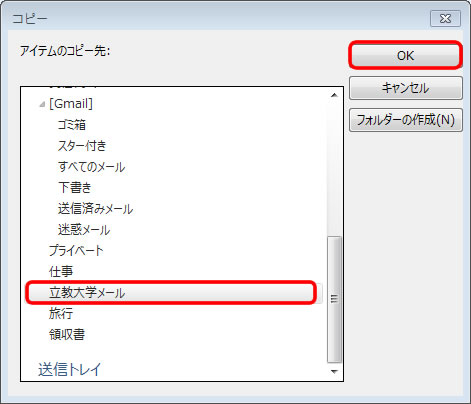This screenshot has width=471, height=404.
Task: Close the コピー dialog with the X
Action: point(445,18)
